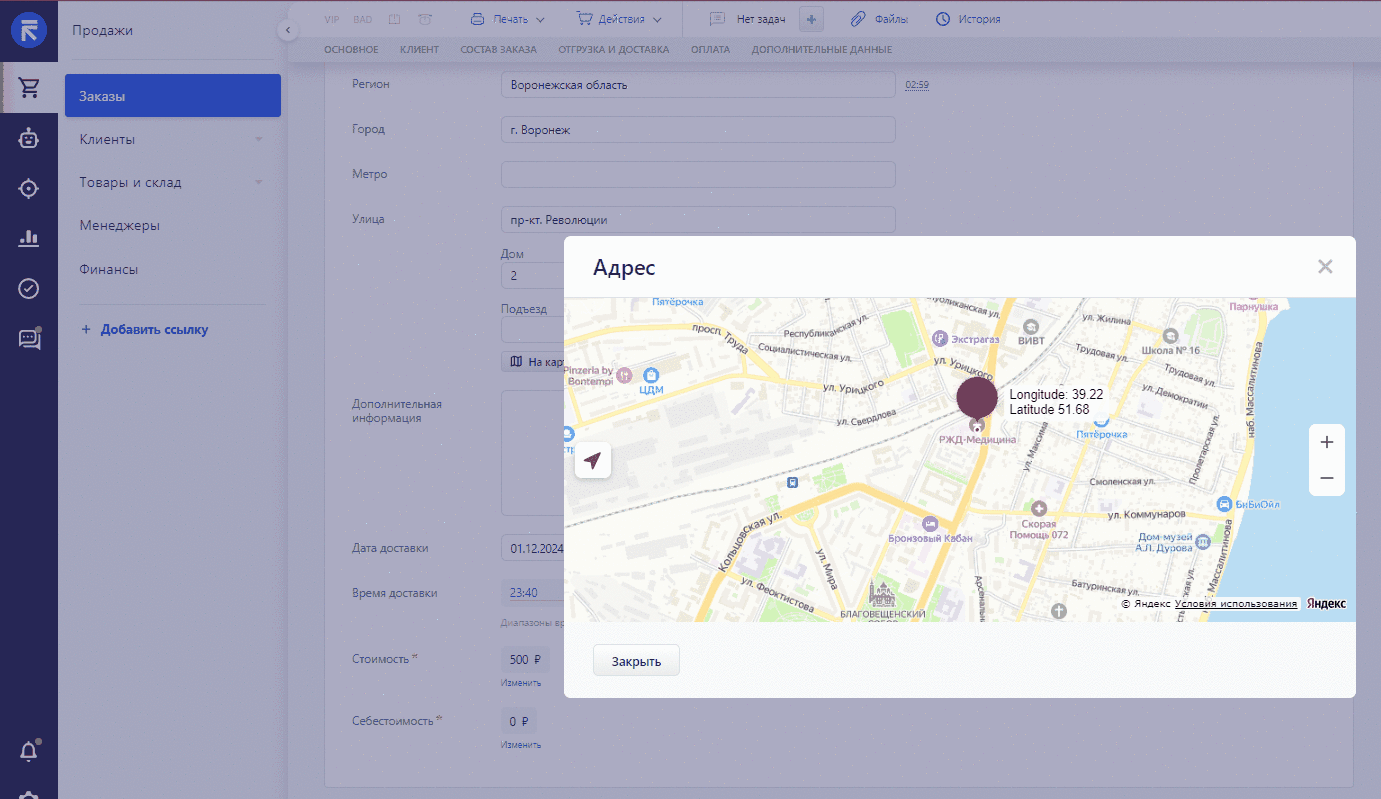
Task: Open the bar chart analytics icon
Action: [x=29, y=238]
